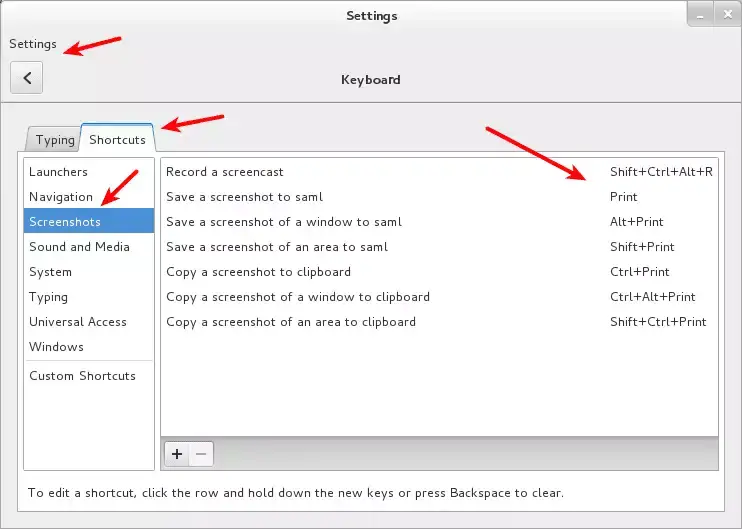Image resolution: width=742 pixels, height=529 pixels.
Task: Select the Windows shortcuts category
Action: [89, 347]
